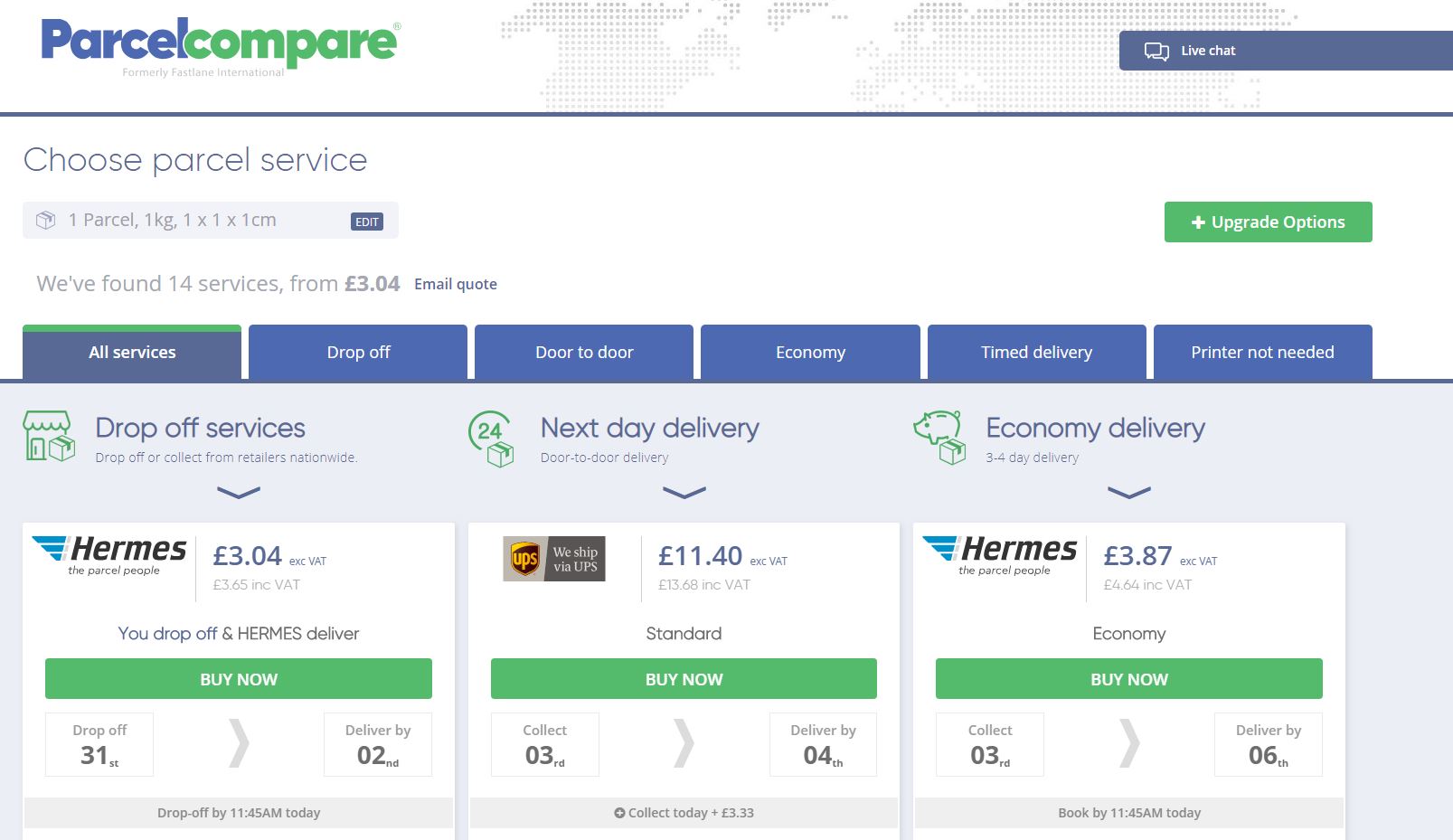Select the Printer not needed tab

1263,353
